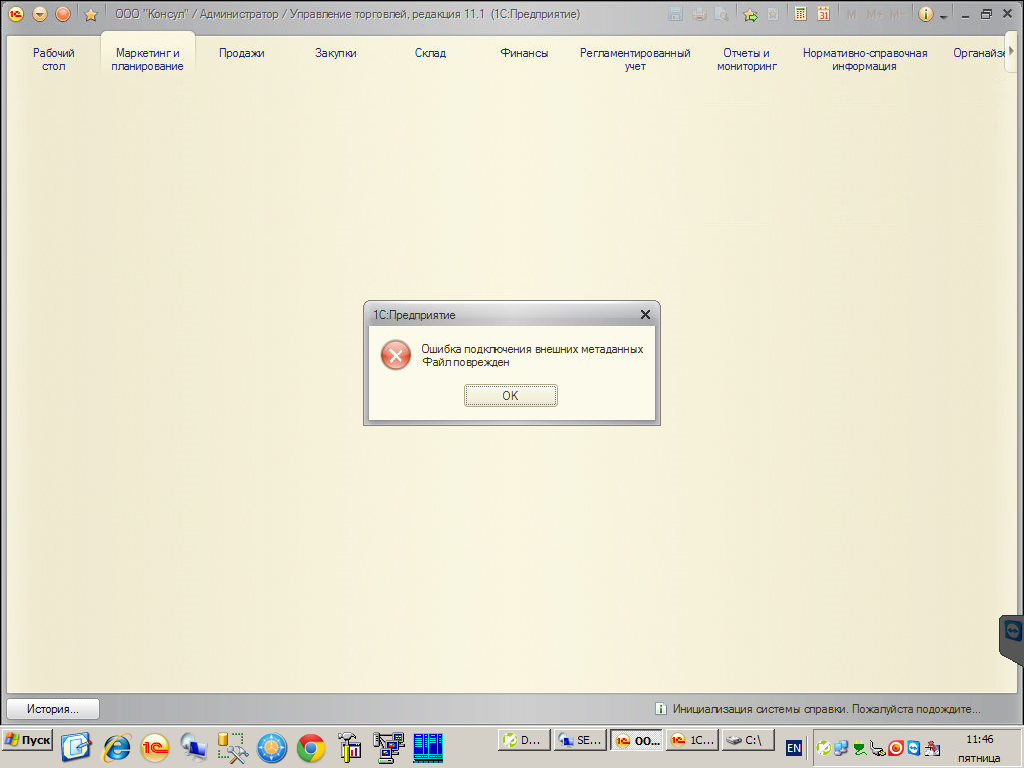Open the Отчеты и мониторинг section
Image resolution: width=1024 pixels, height=768 pixels.
(x=746, y=59)
